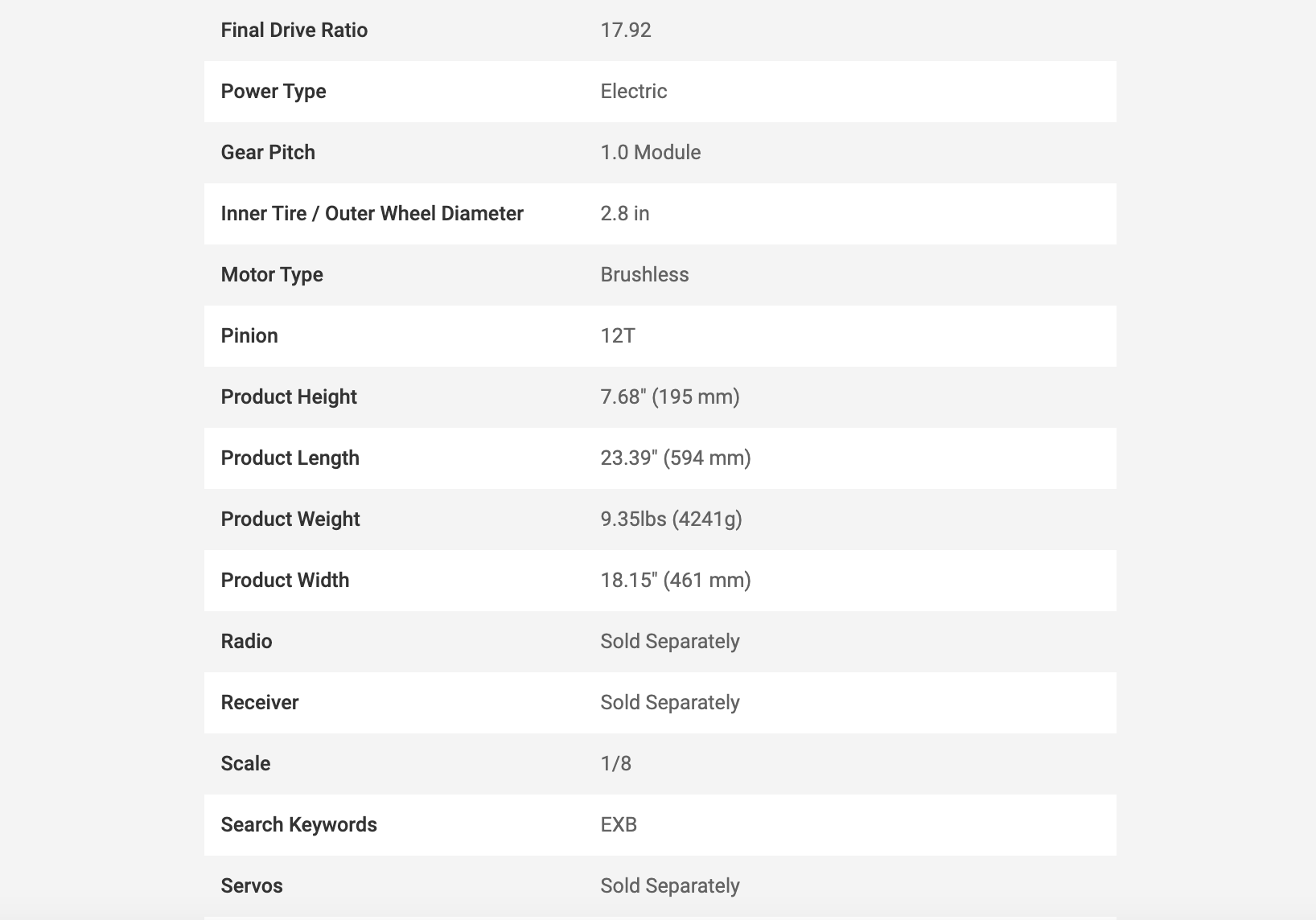Click the 12T pinion value

[x=618, y=336]
